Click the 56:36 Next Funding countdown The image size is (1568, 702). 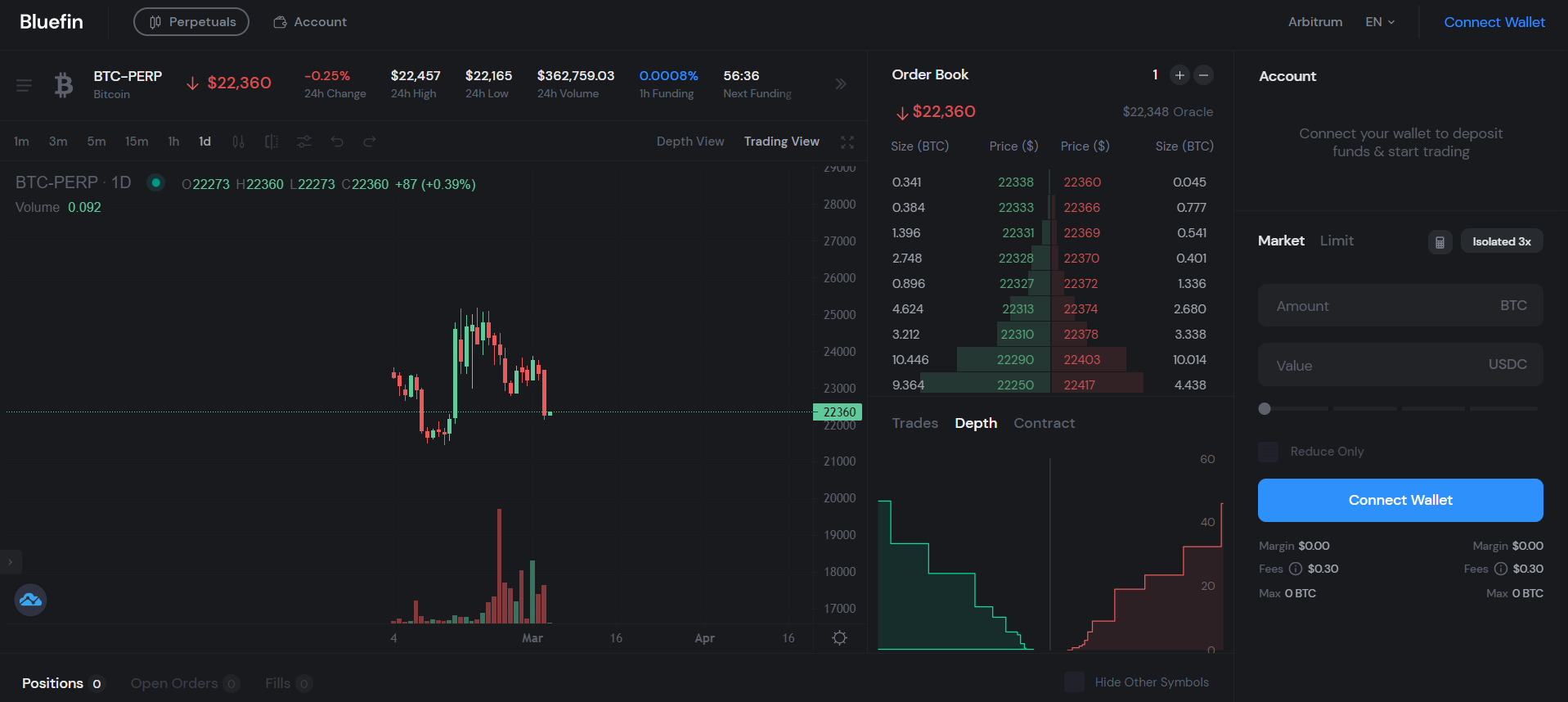[741, 75]
